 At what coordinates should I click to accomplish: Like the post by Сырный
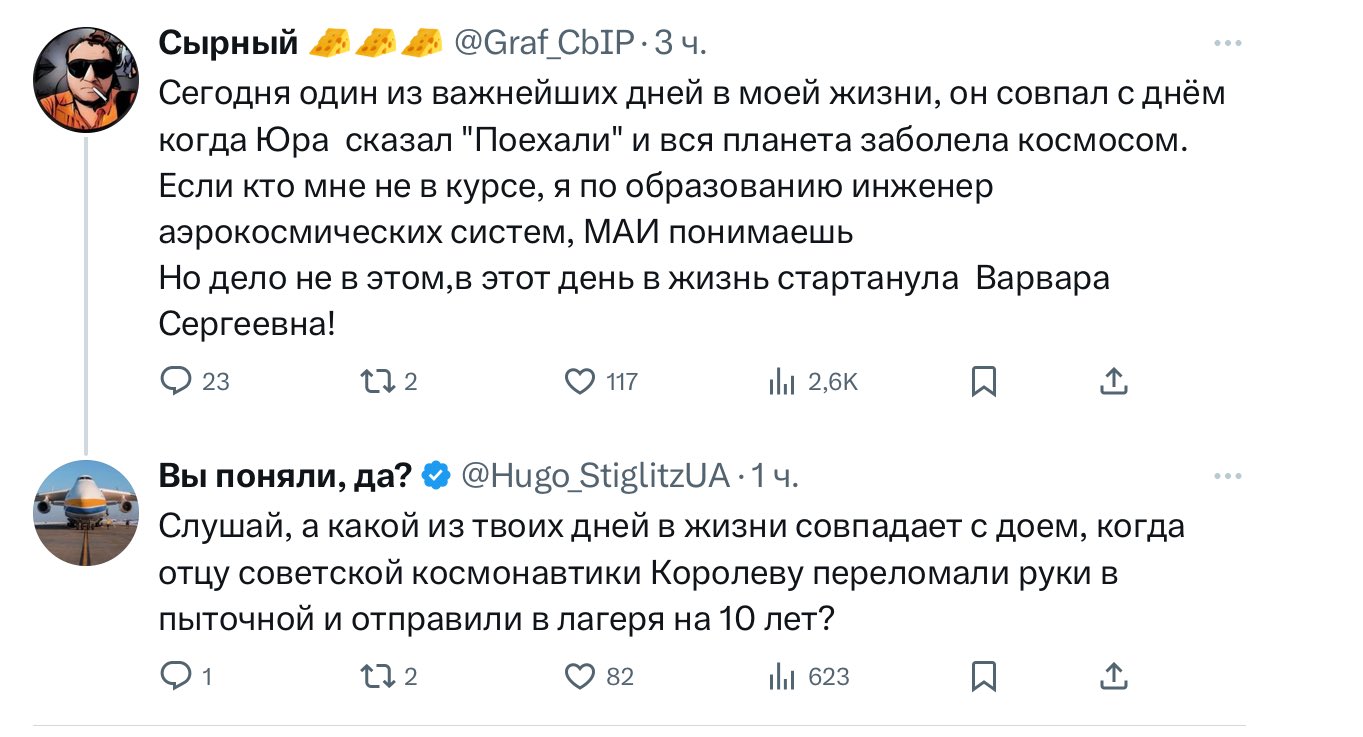pos(580,381)
